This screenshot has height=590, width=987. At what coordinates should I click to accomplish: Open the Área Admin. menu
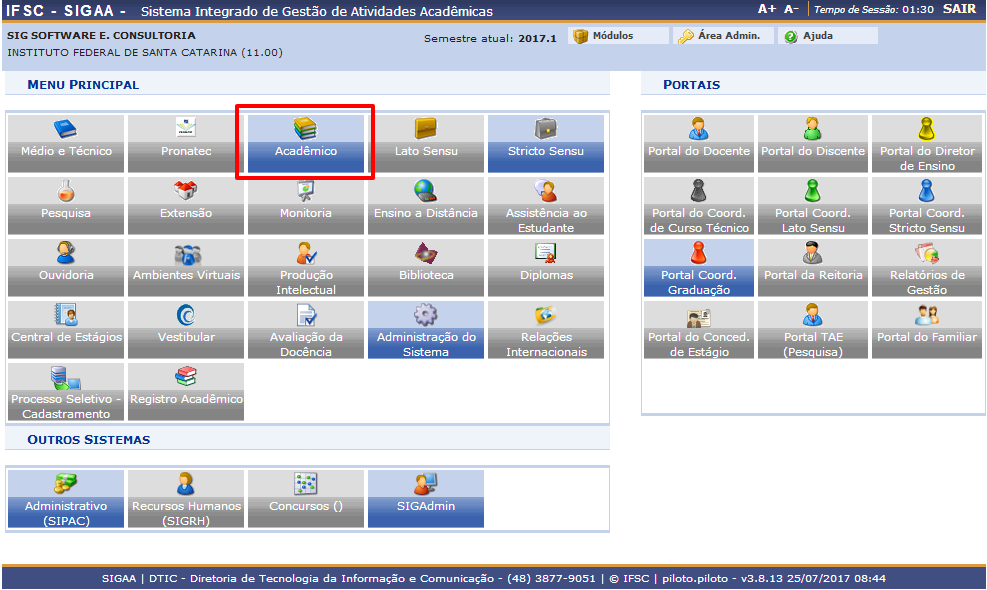(x=719, y=36)
